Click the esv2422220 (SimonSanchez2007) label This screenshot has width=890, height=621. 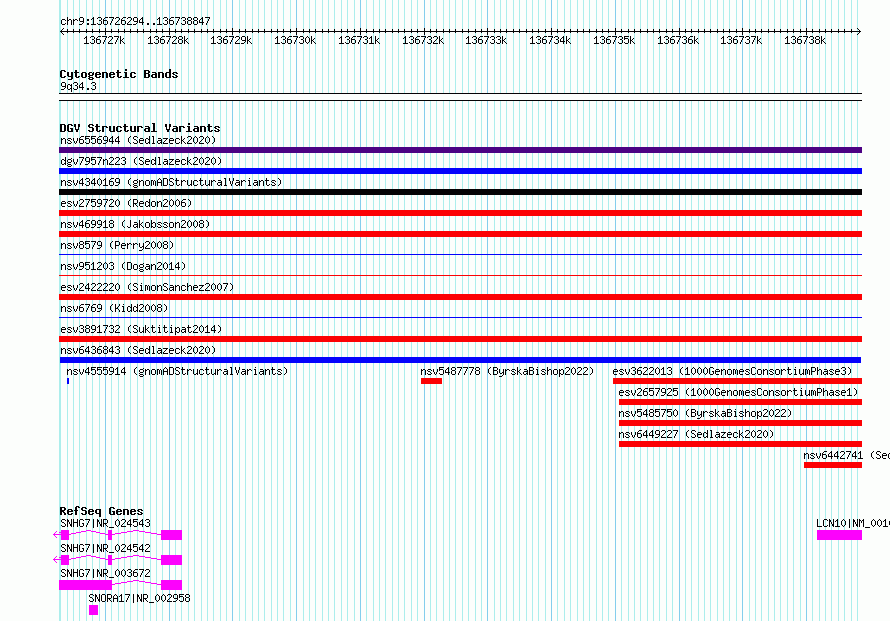click(147, 287)
